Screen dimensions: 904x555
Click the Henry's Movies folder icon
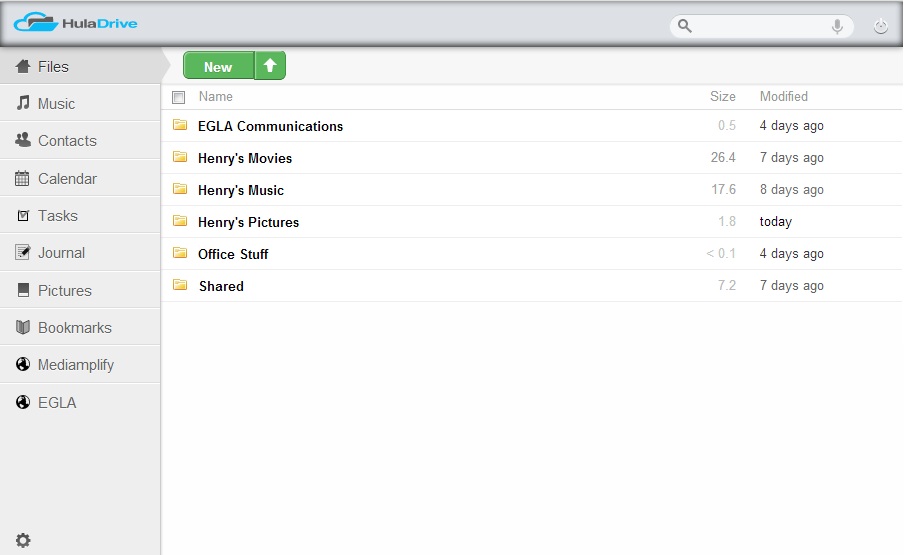pos(180,157)
